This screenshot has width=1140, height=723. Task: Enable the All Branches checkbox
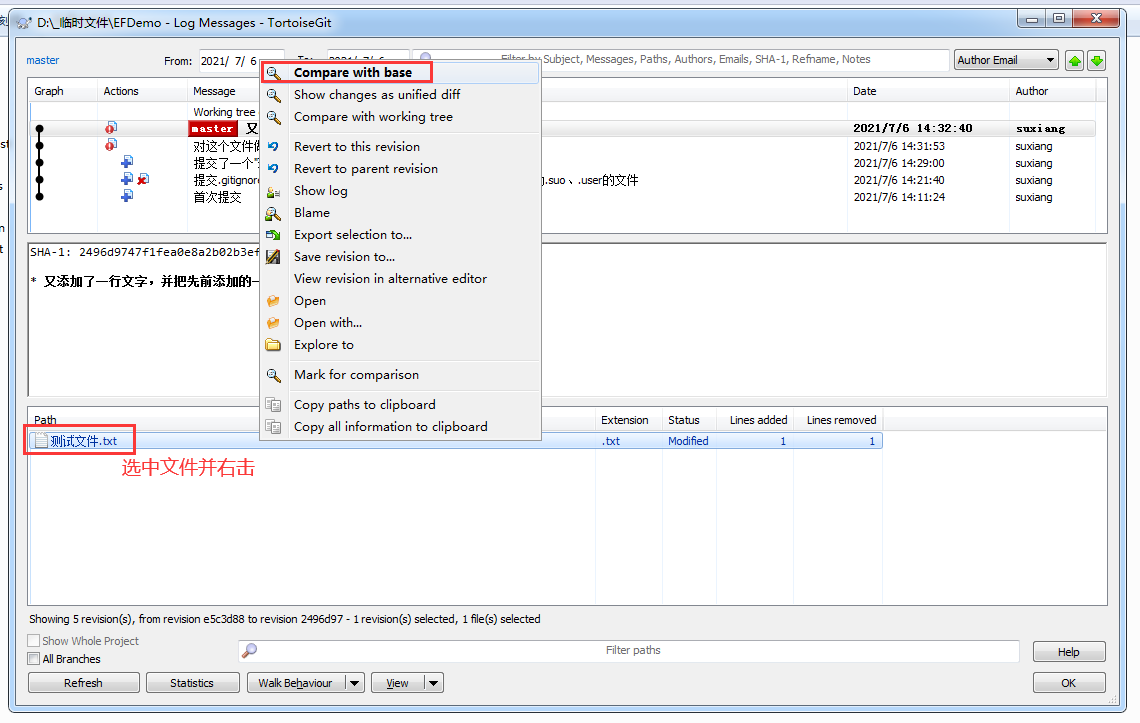pyautogui.click(x=34, y=659)
